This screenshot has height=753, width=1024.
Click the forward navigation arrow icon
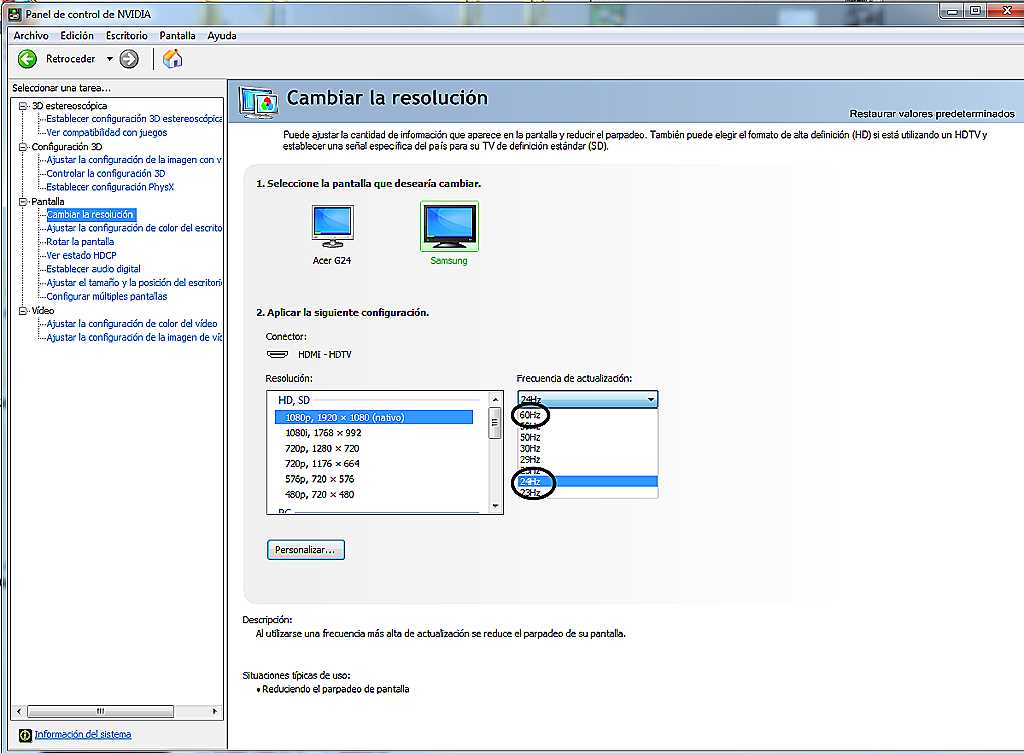pyautogui.click(x=129, y=59)
